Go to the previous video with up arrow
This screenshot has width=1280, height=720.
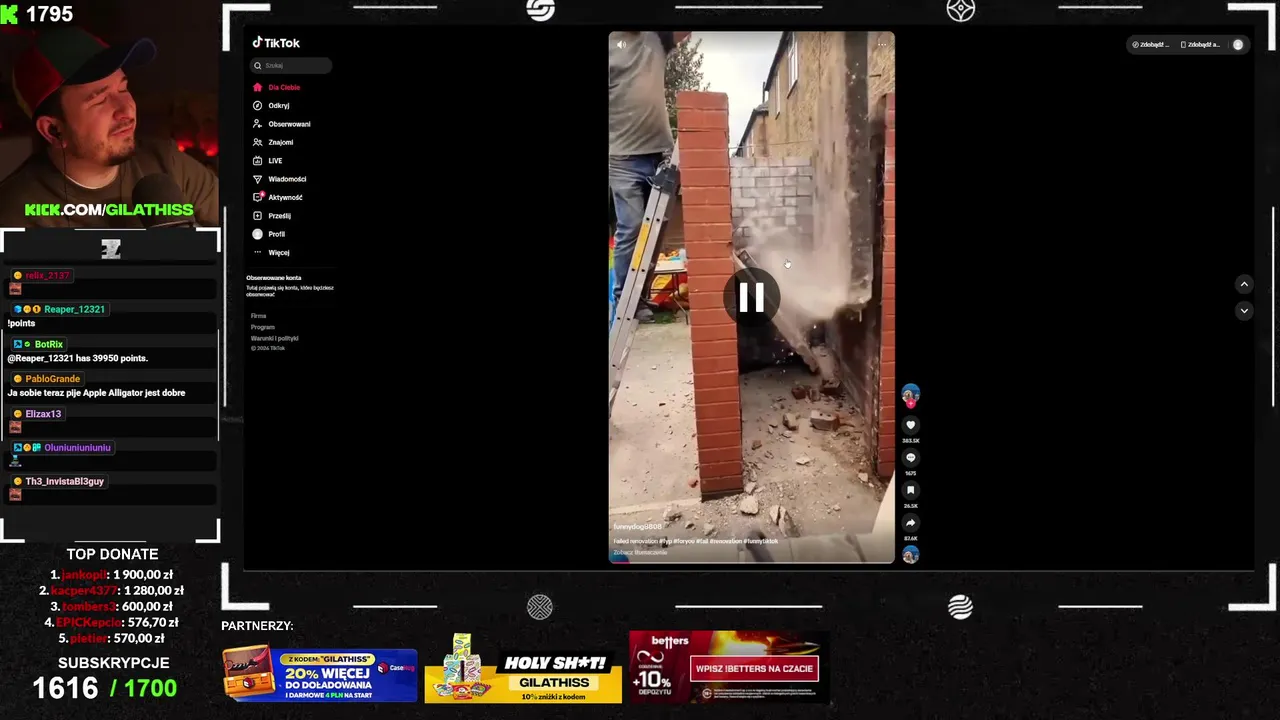click(1244, 284)
